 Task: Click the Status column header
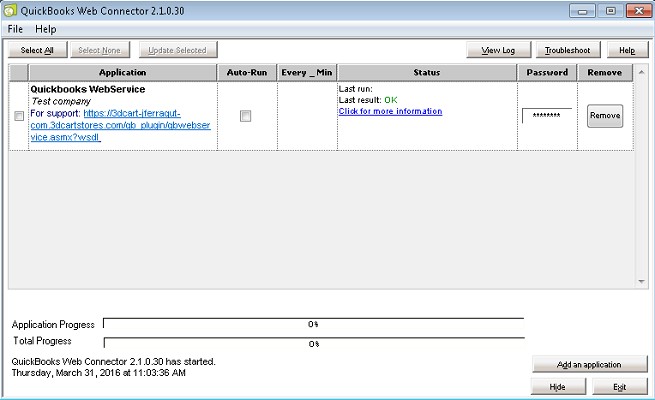tap(427, 73)
